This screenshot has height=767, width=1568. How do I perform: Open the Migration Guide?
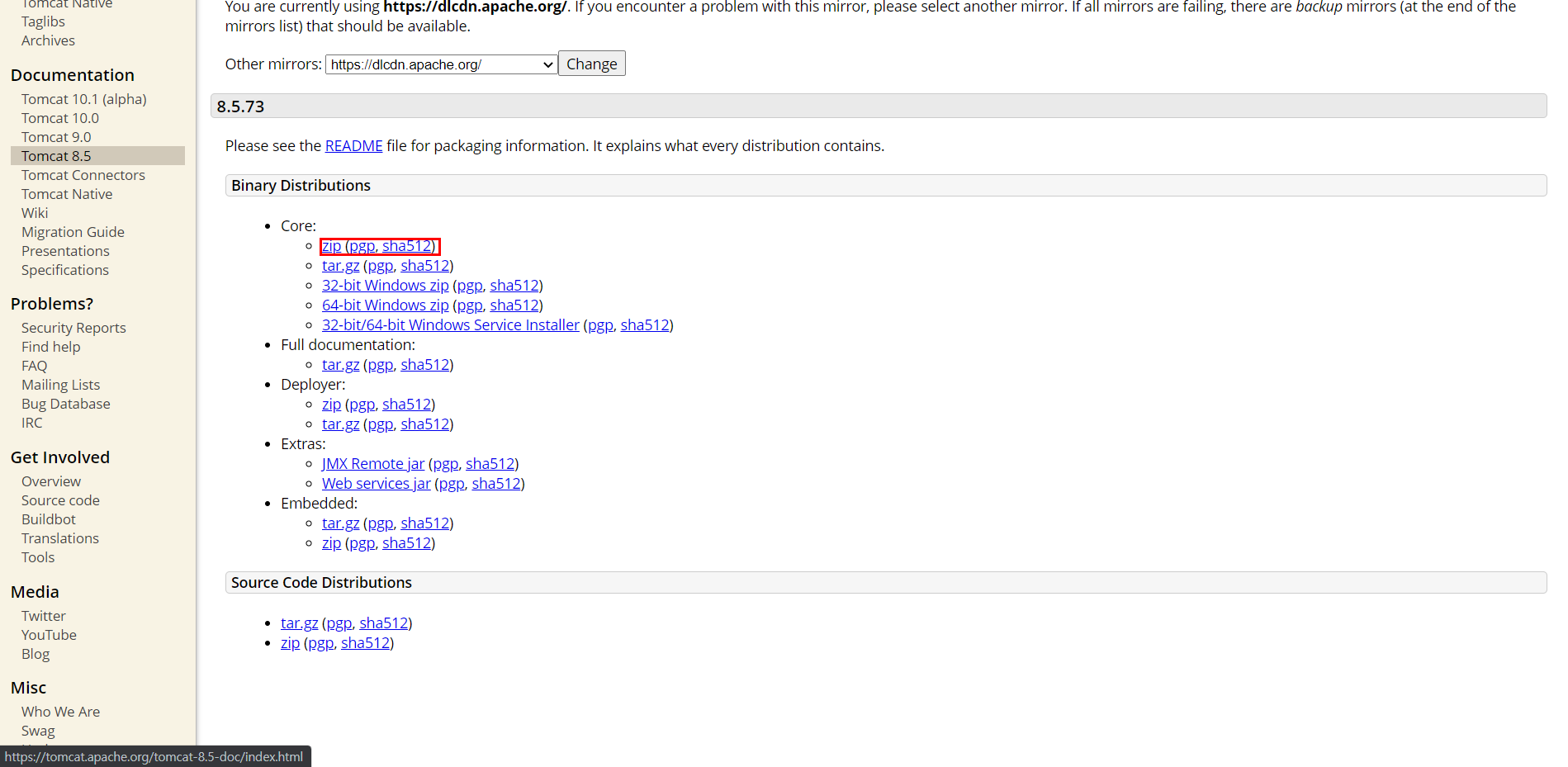[73, 232]
